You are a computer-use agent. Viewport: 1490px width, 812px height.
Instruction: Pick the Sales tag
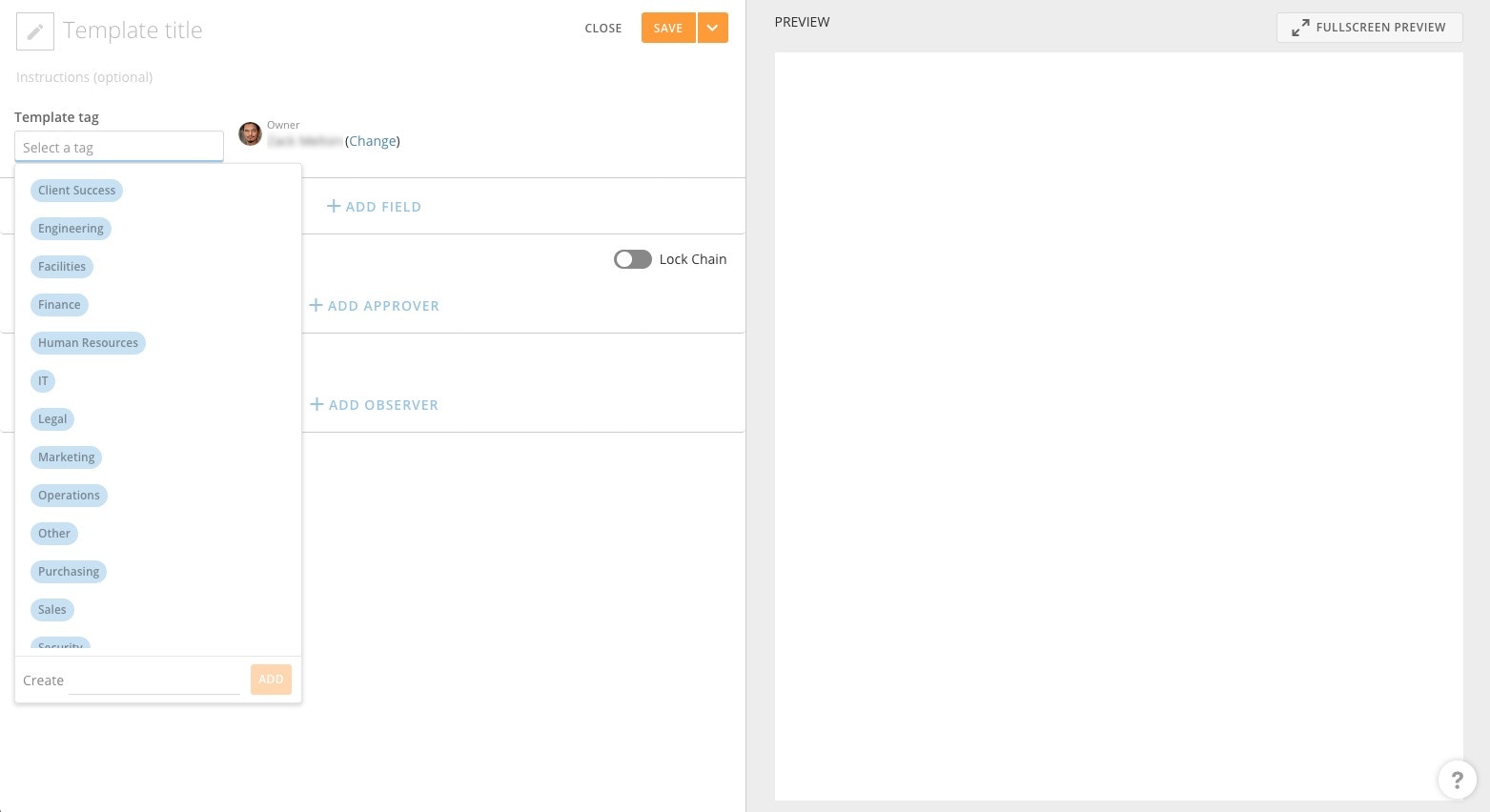(x=52, y=610)
